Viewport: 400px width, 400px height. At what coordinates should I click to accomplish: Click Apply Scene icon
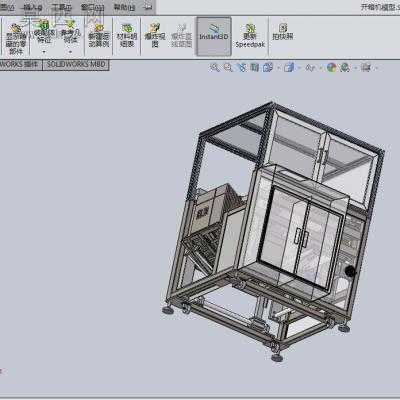345,68
